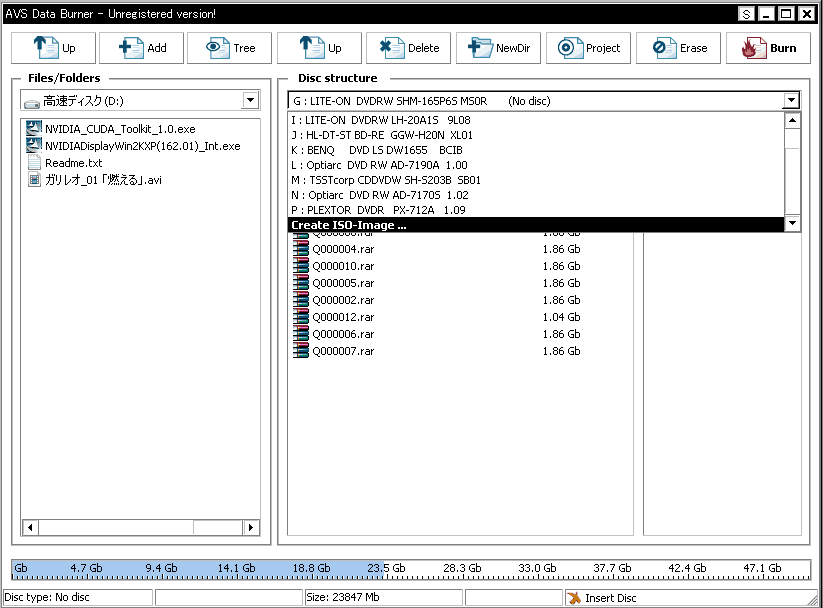
Task: Collapse the disc drive dropdown arrow
Action: point(791,100)
